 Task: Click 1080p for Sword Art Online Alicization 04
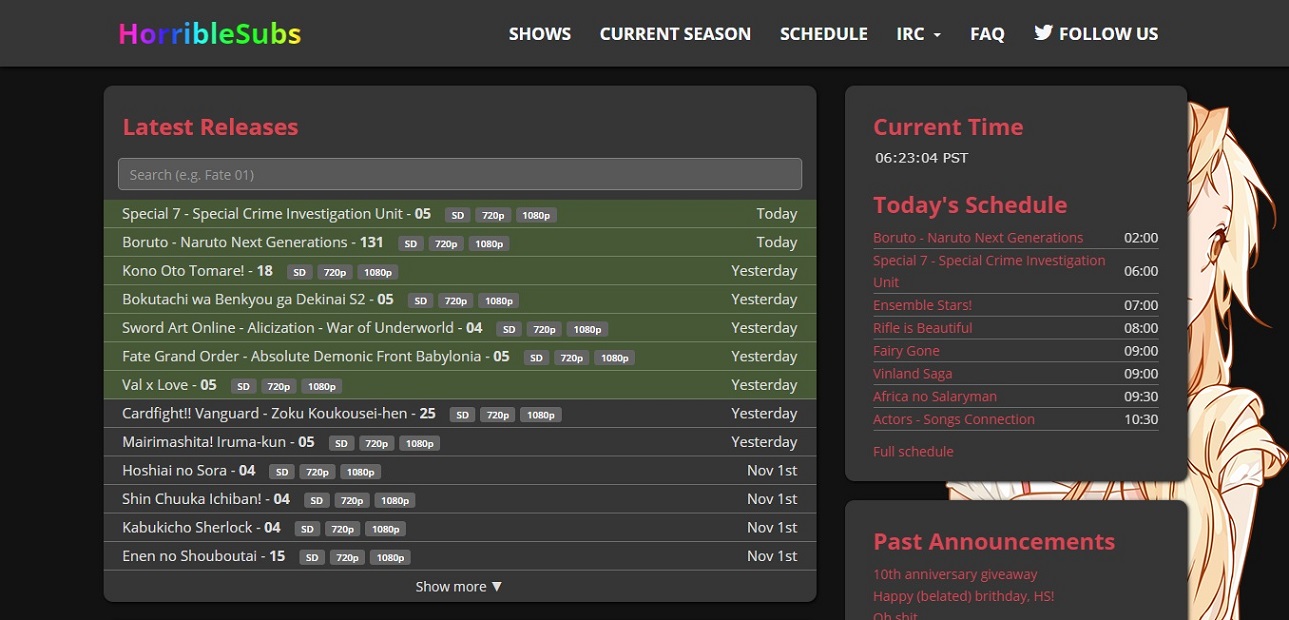pyautogui.click(x=588, y=329)
